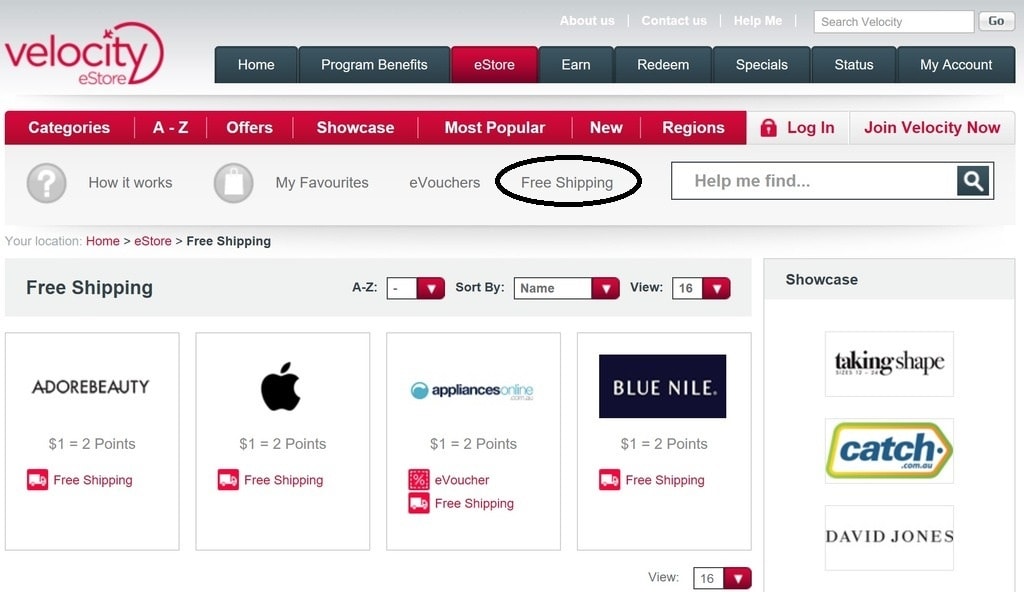Click the Help me find input field
Image resolution: width=1024 pixels, height=592 pixels.
[x=814, y=181]
